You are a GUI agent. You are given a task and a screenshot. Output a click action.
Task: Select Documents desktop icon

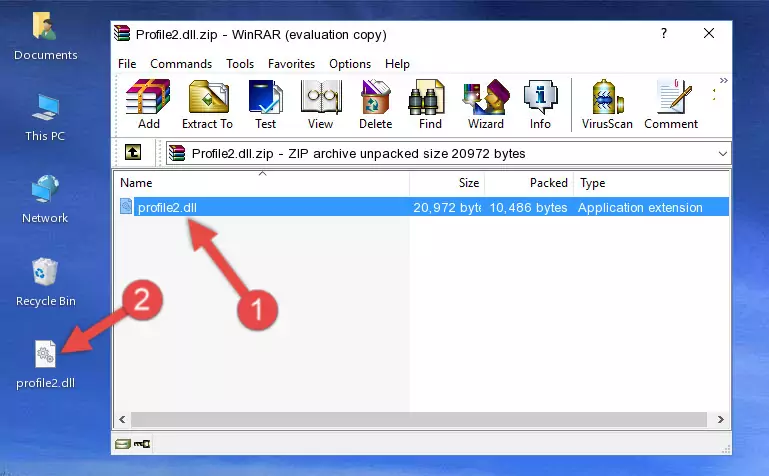pos(45,37)
